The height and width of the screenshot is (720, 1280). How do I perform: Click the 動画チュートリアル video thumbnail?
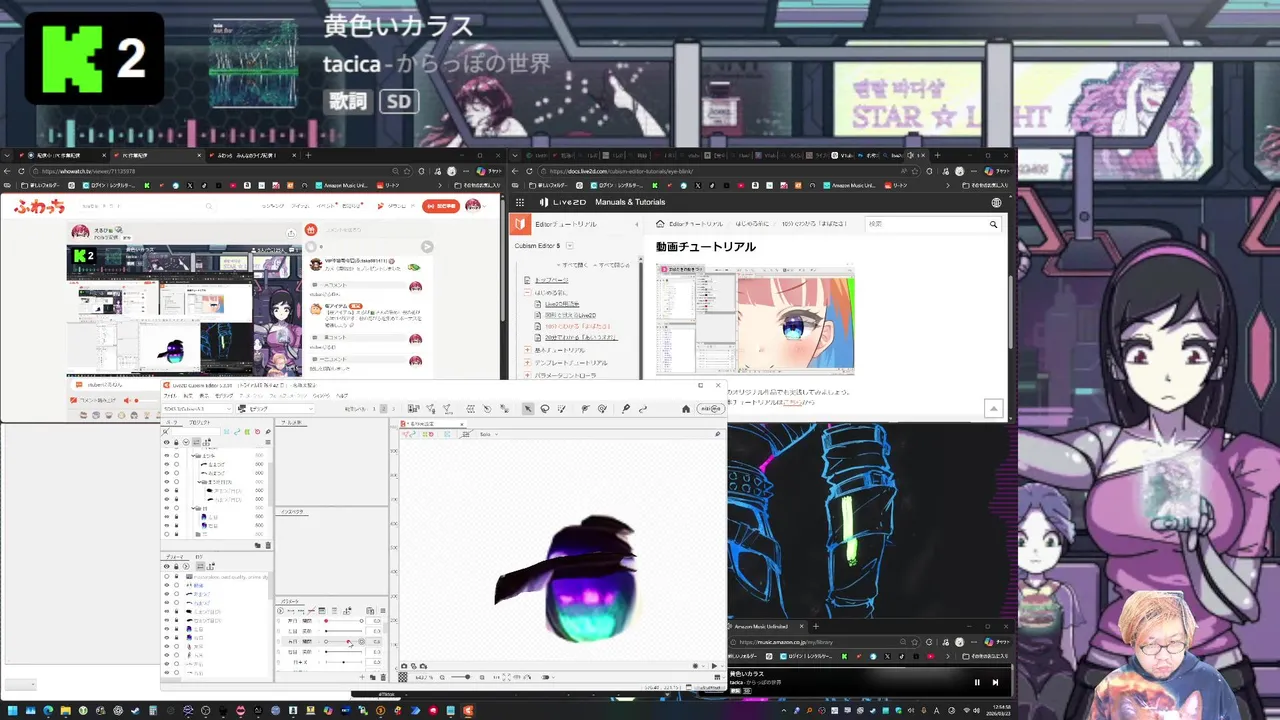pos(755,319)
